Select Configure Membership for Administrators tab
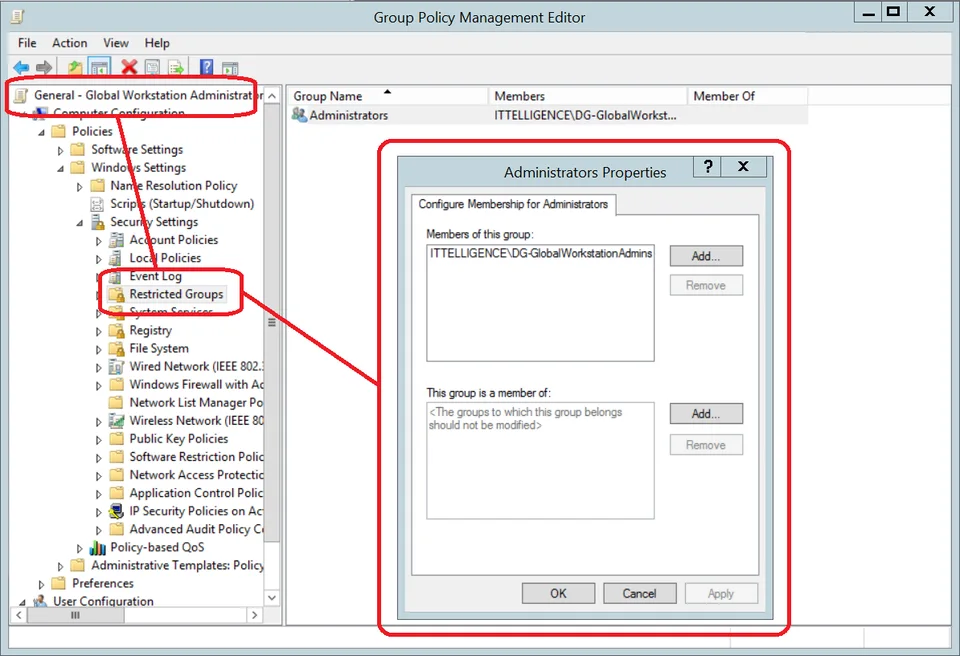The height and width of the screenshot is (656, 960). click(513, 204)
